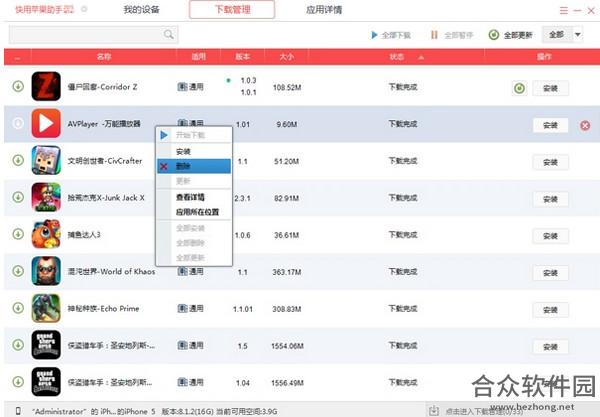
Task: Click the 操作 column header
Action: point(543,57)
